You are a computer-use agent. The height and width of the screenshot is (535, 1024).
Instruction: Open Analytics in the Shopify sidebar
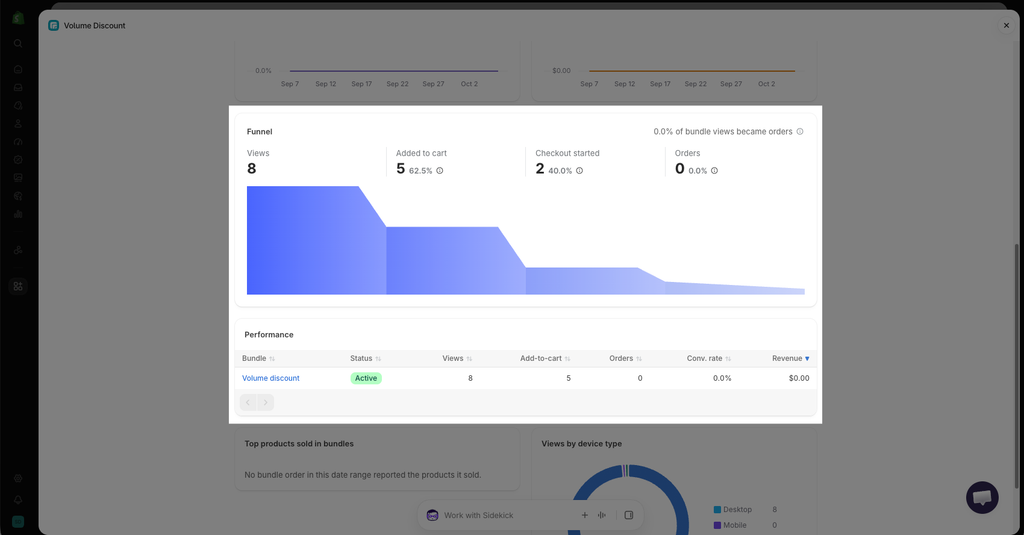click(x=18, y=214)
